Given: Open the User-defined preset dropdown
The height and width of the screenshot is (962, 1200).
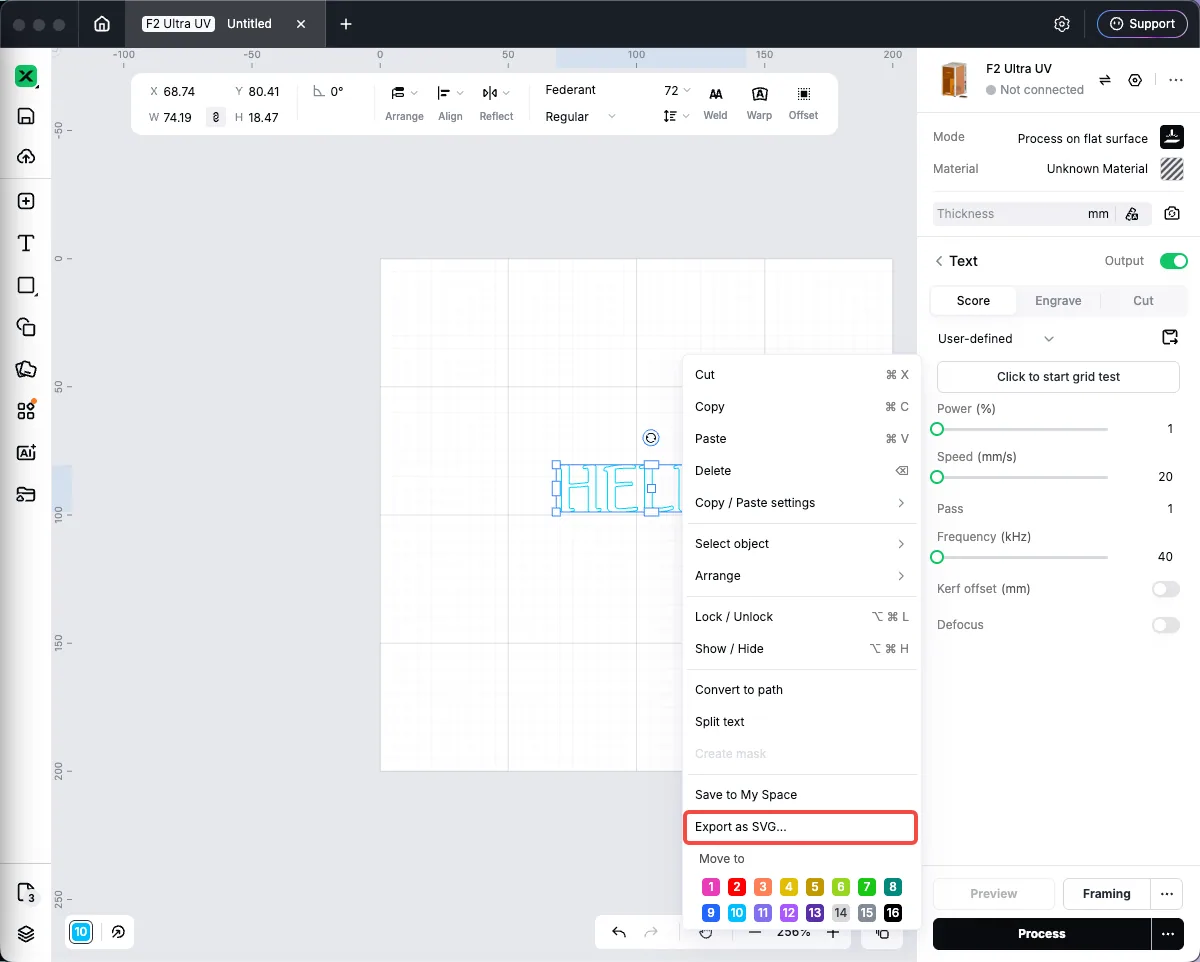Looking at the screenshot, I should (x=996, y=339).
